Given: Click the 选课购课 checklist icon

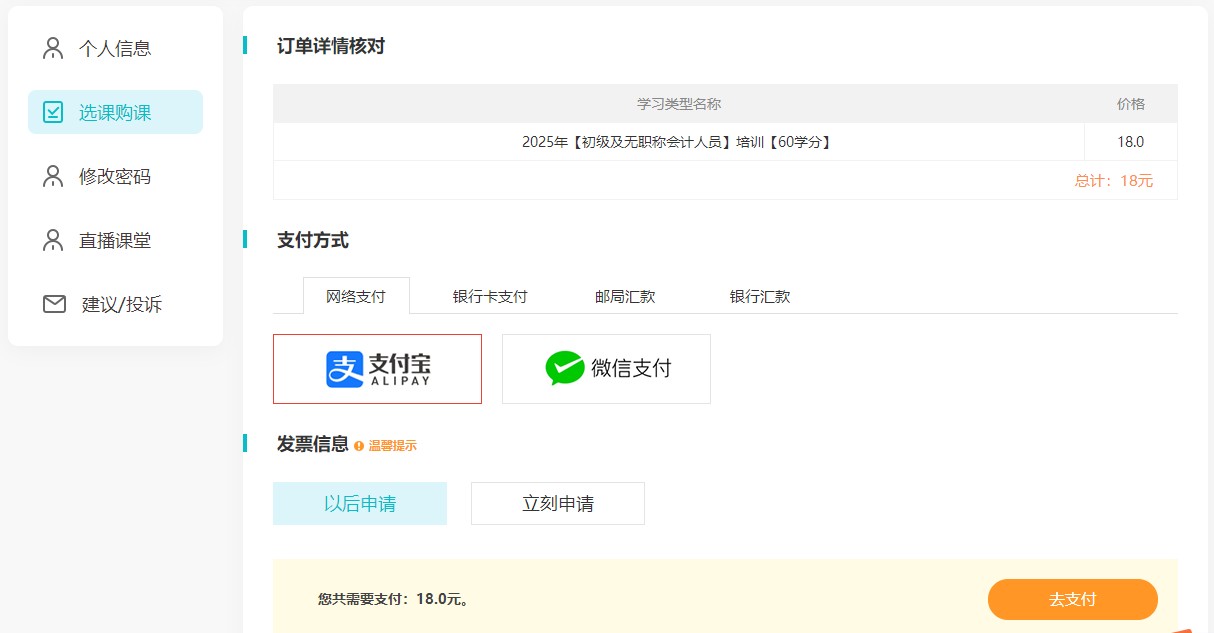Looking at the screenshot, I should click(x=53, y=112).
